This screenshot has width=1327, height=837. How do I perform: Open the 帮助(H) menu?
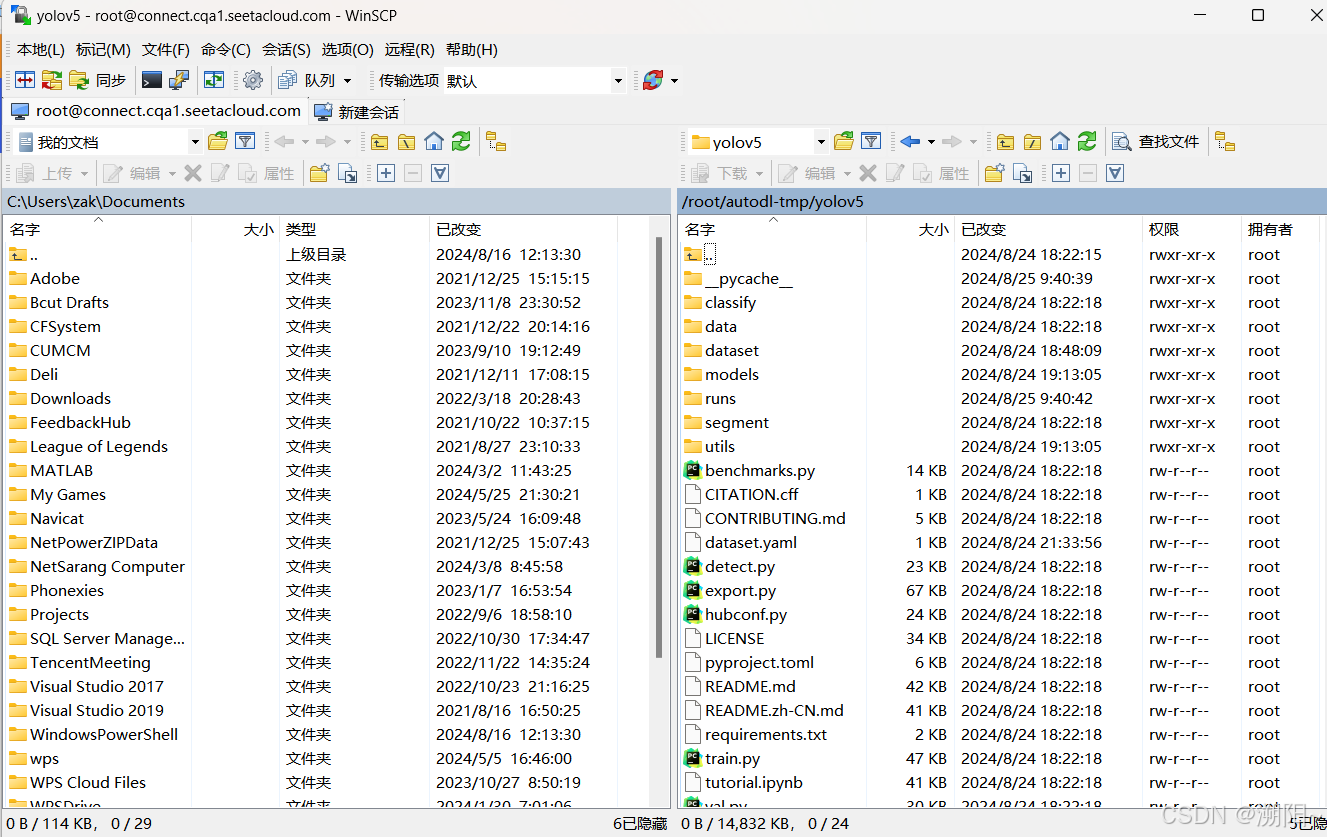pos(471,49)
